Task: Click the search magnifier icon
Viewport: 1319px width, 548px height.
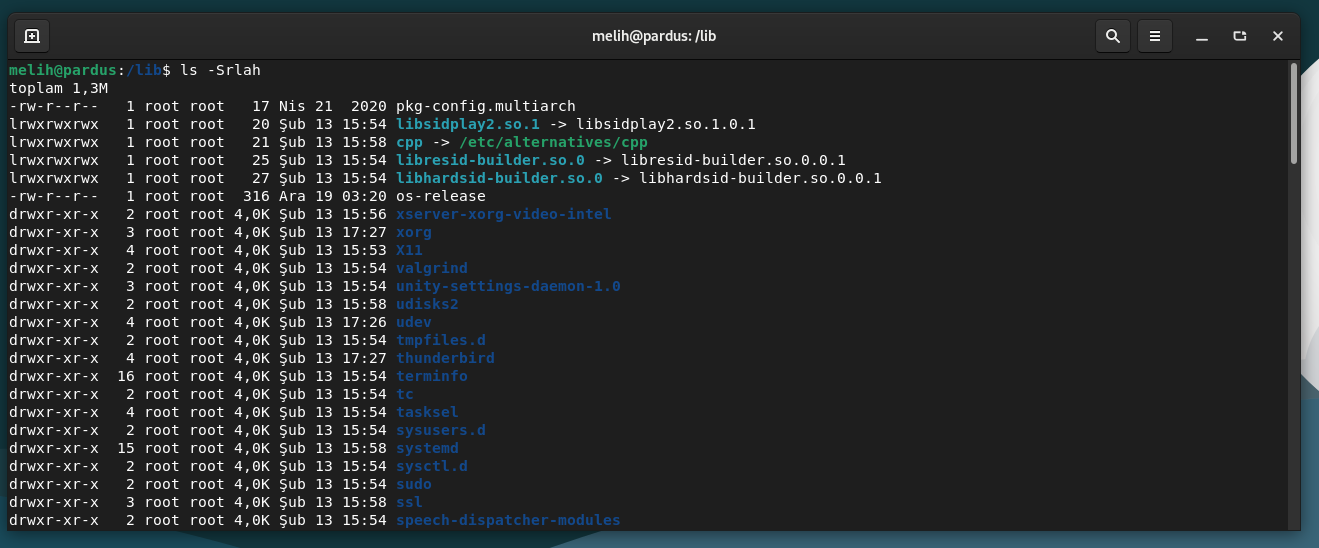Action: (x=1112, y=36)
